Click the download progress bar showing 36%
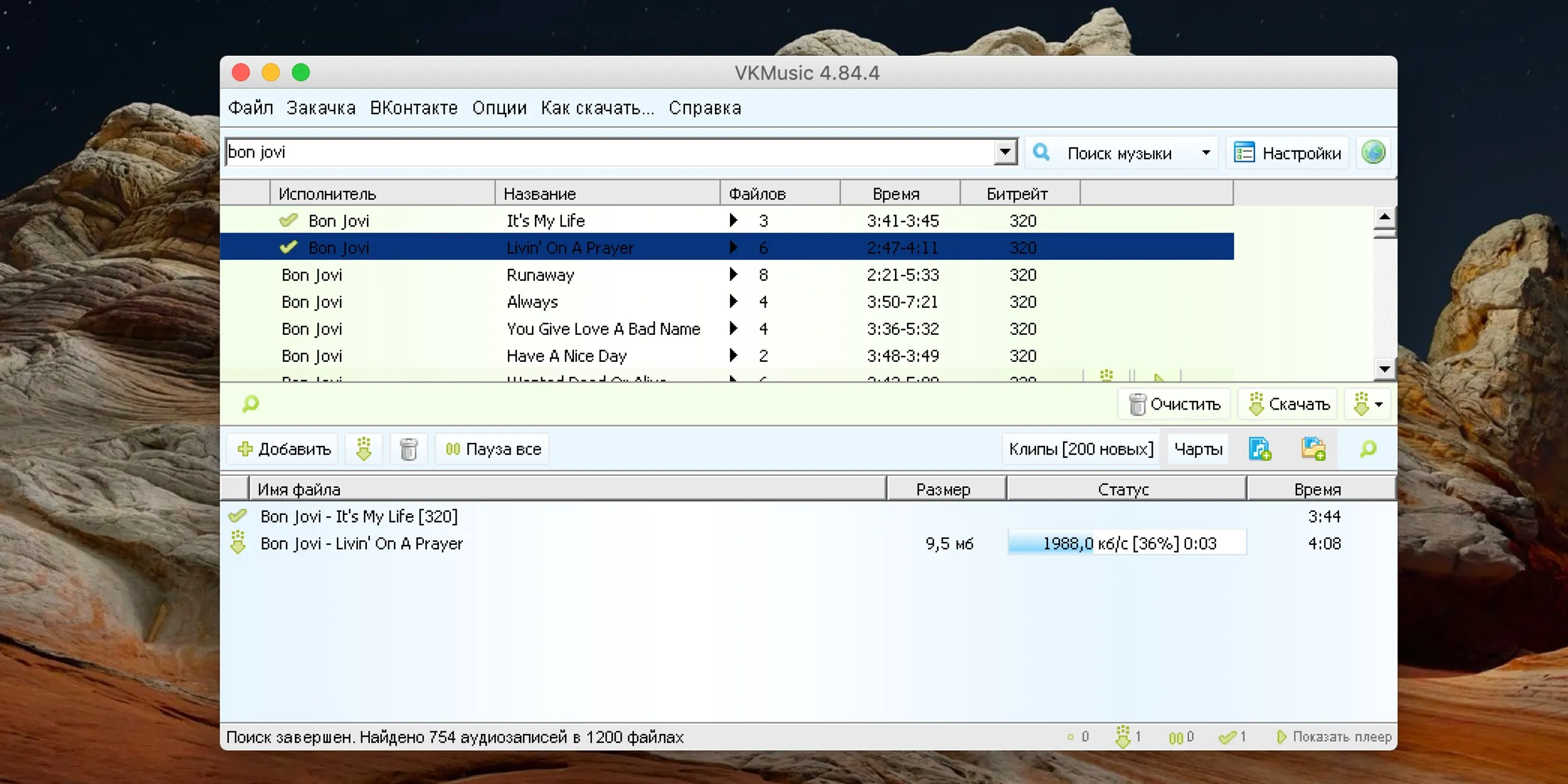This screenshot has width=1568, height=784. click(1127, 543)
